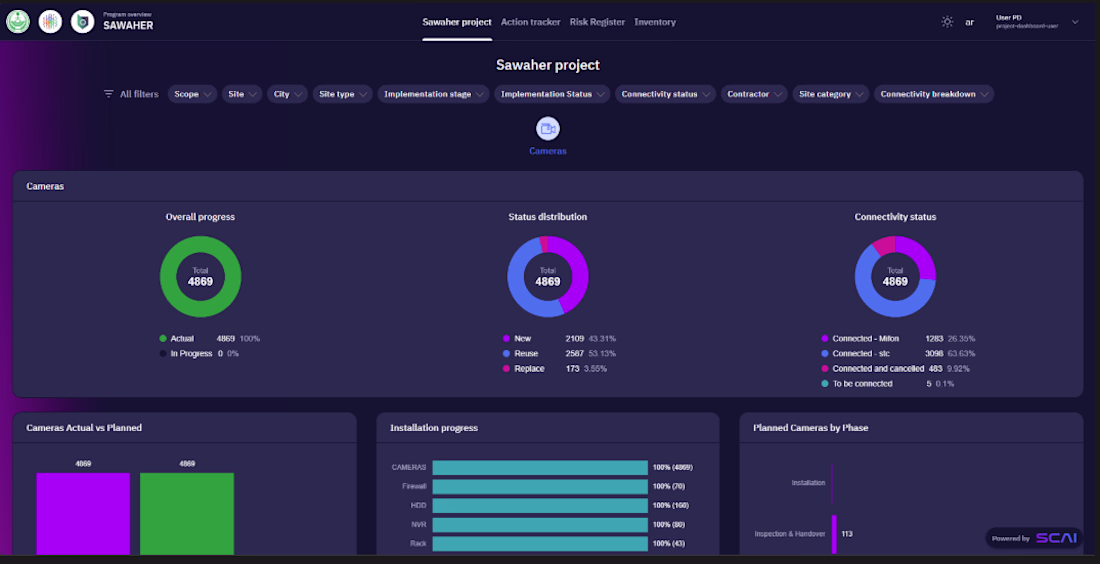
Task: Toggle the Actual legend green dot
Action: click(x=163, y=338)
